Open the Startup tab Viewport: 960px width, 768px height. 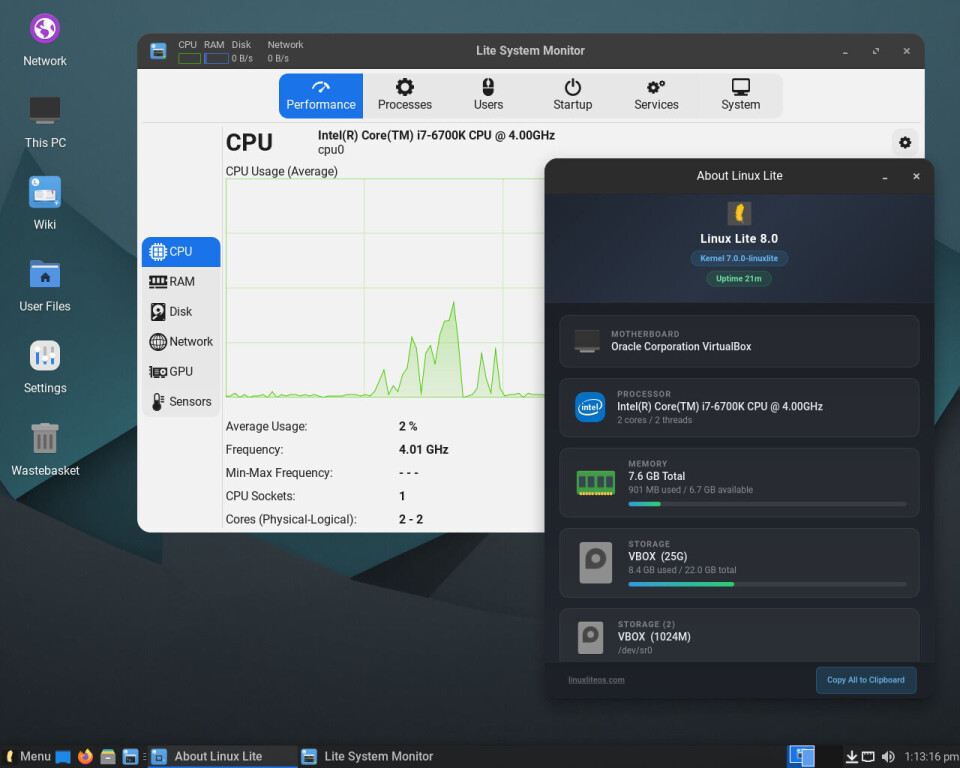[572, 96]
